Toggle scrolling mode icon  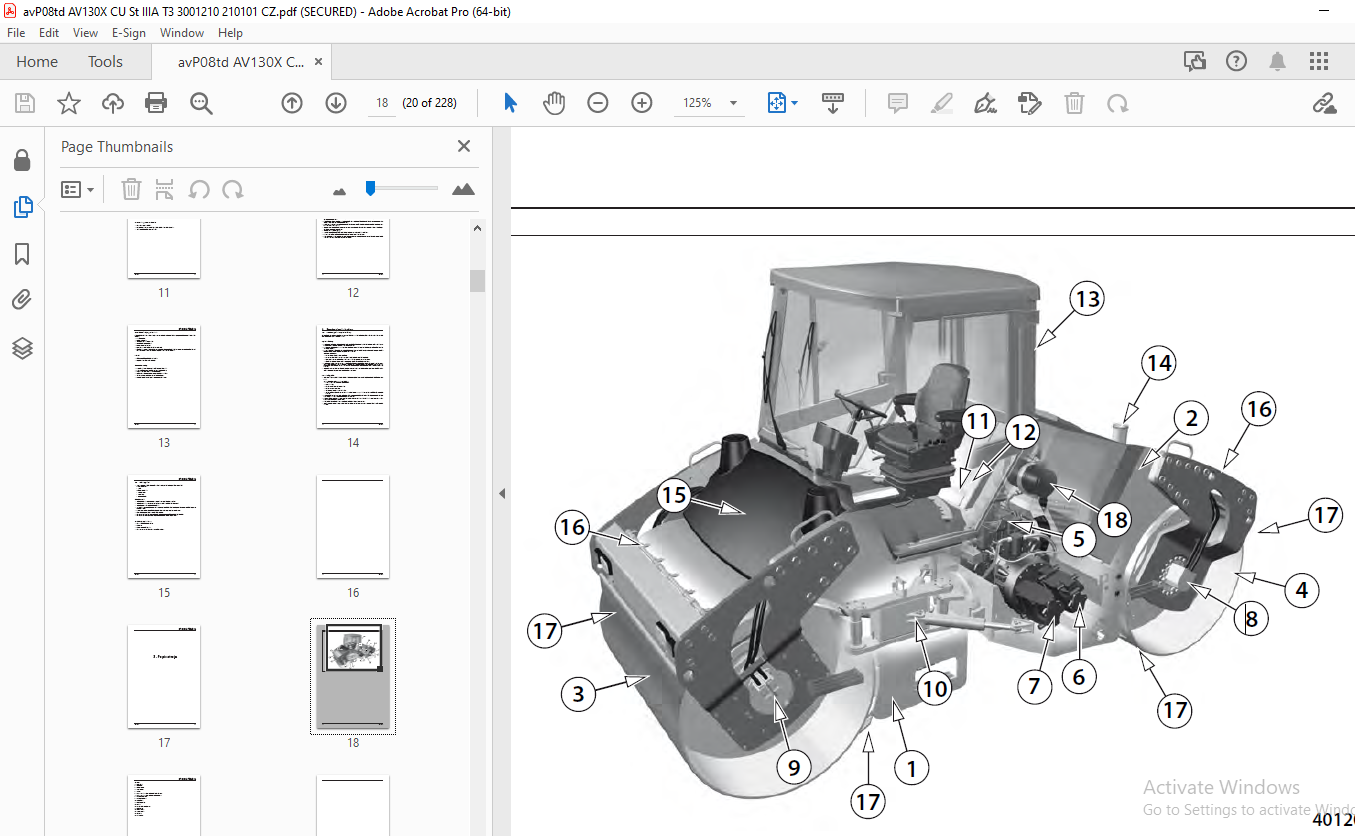833,103
